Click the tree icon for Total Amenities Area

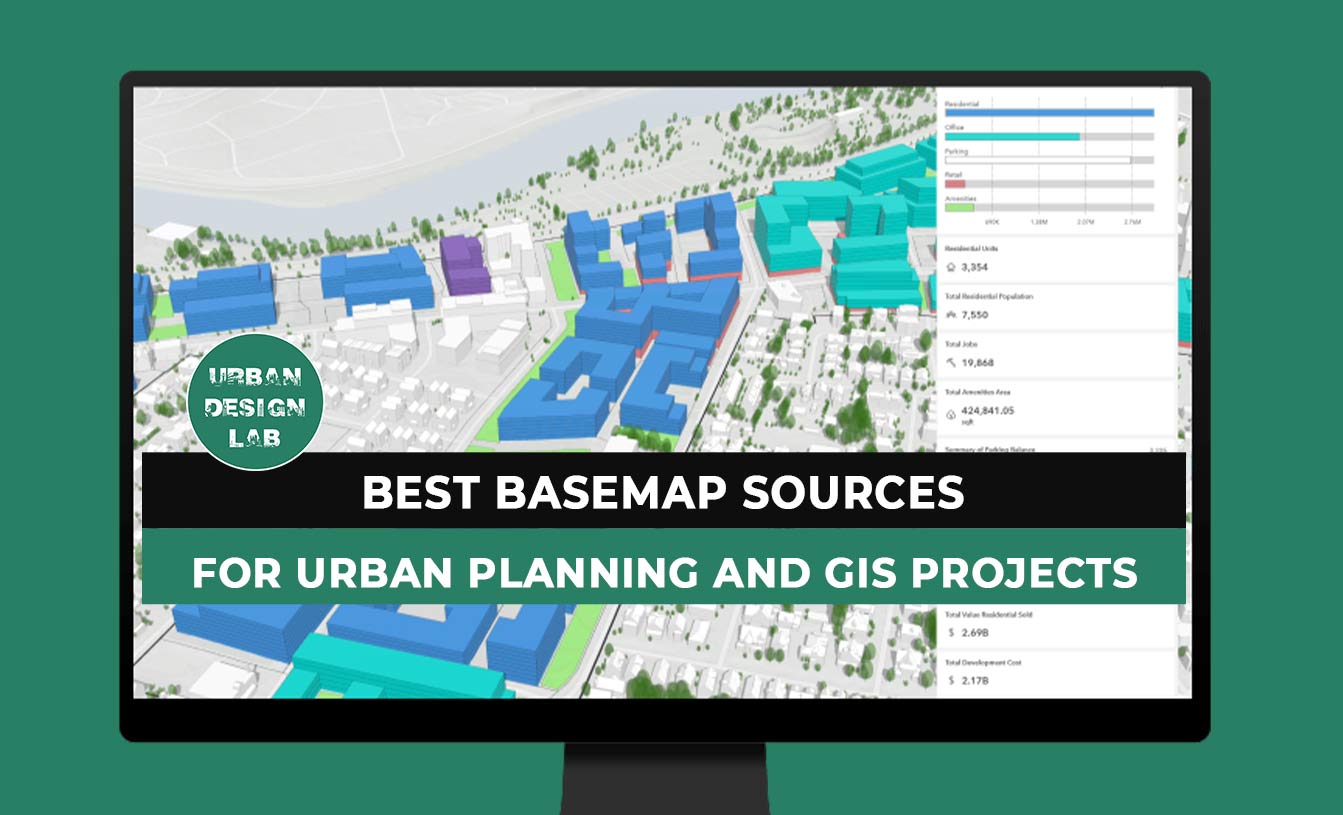tap(950, 413)
